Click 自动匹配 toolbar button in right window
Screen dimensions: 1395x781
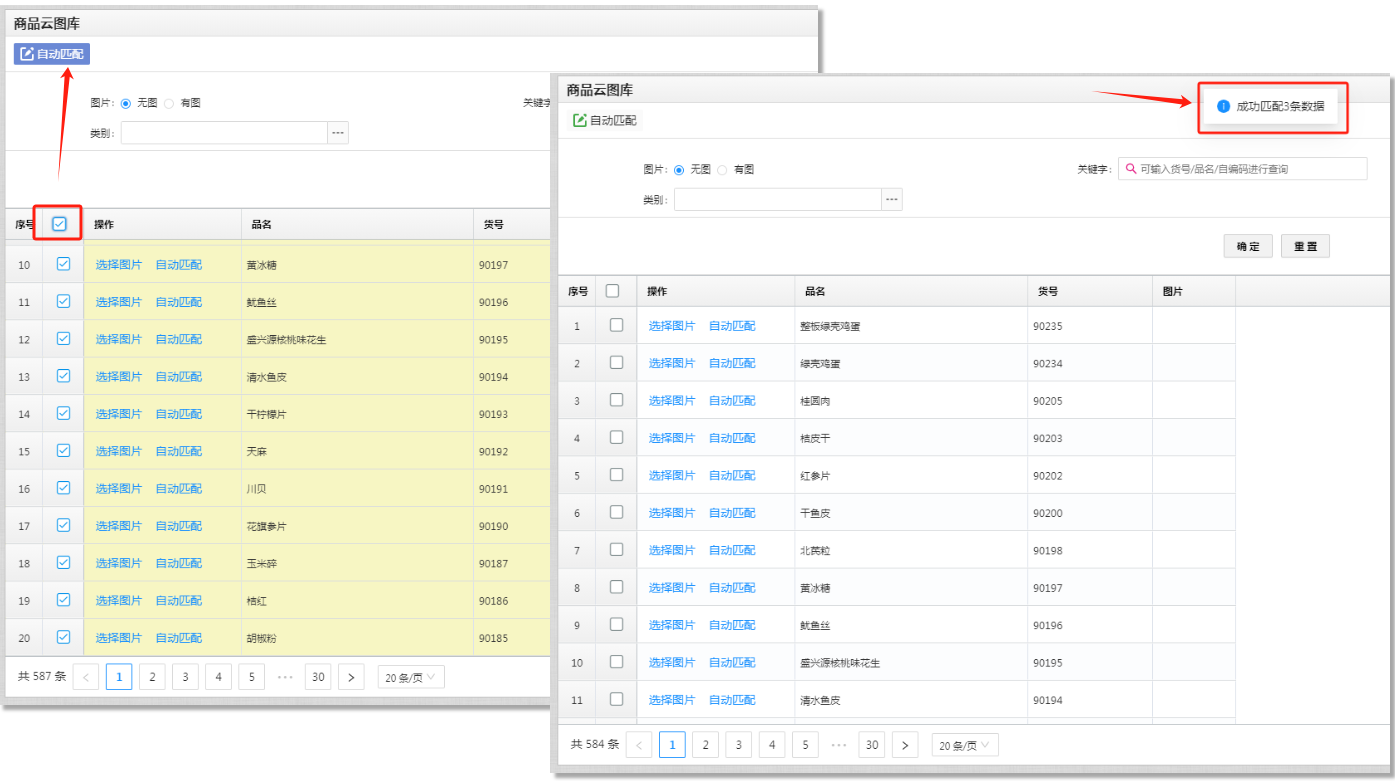(x=605, y=120)
